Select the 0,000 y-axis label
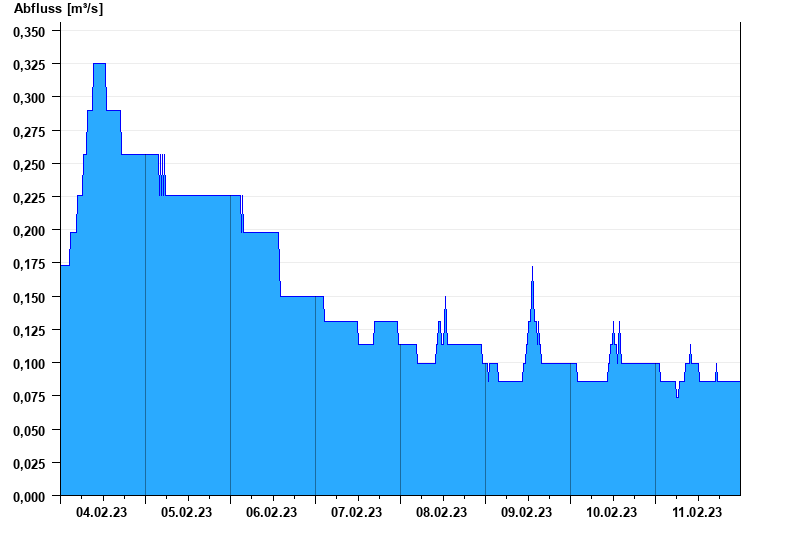 click(x=29, y=497)
